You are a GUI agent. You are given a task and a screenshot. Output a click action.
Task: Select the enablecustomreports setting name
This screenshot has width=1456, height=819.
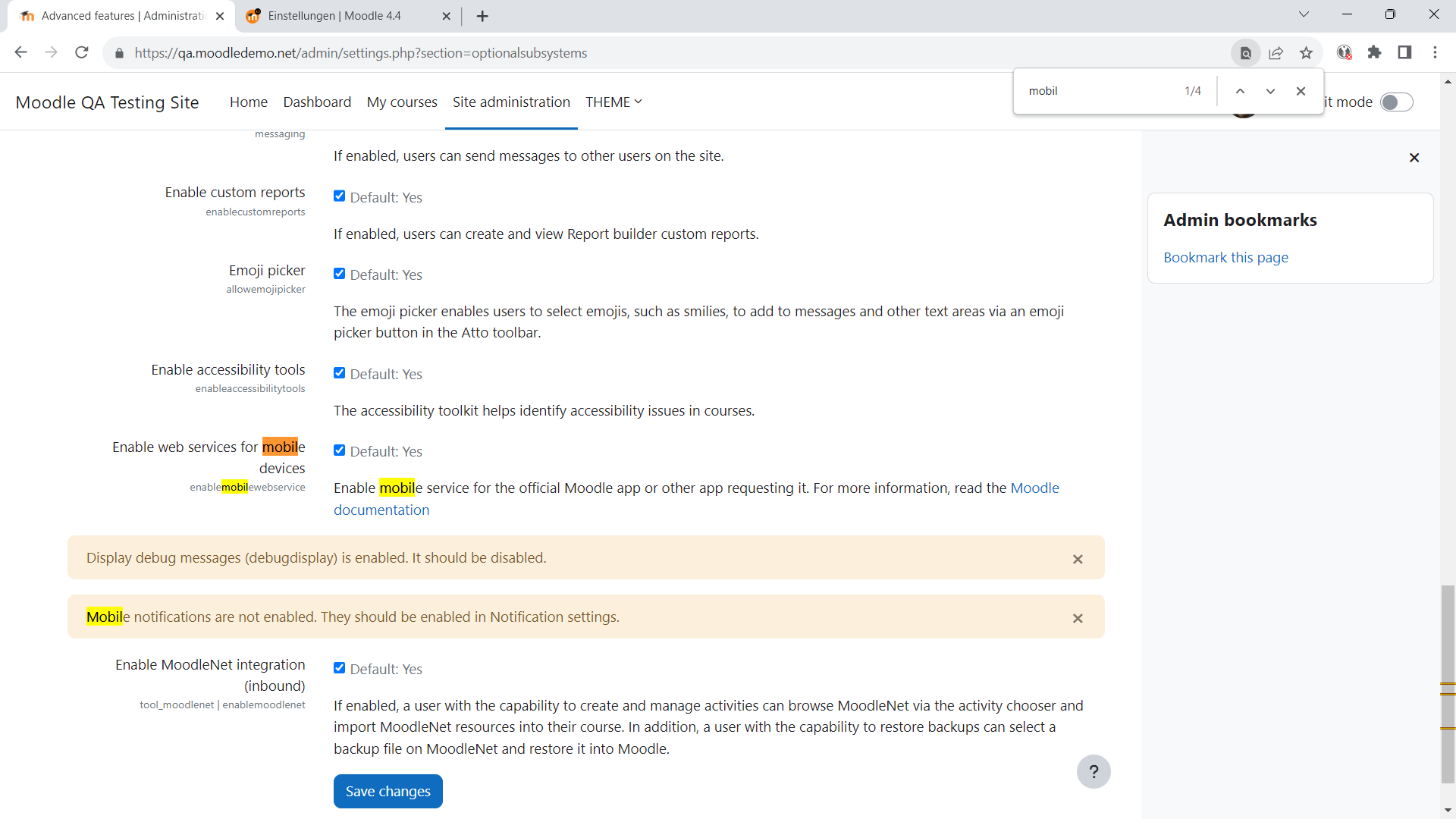(255, 212)
